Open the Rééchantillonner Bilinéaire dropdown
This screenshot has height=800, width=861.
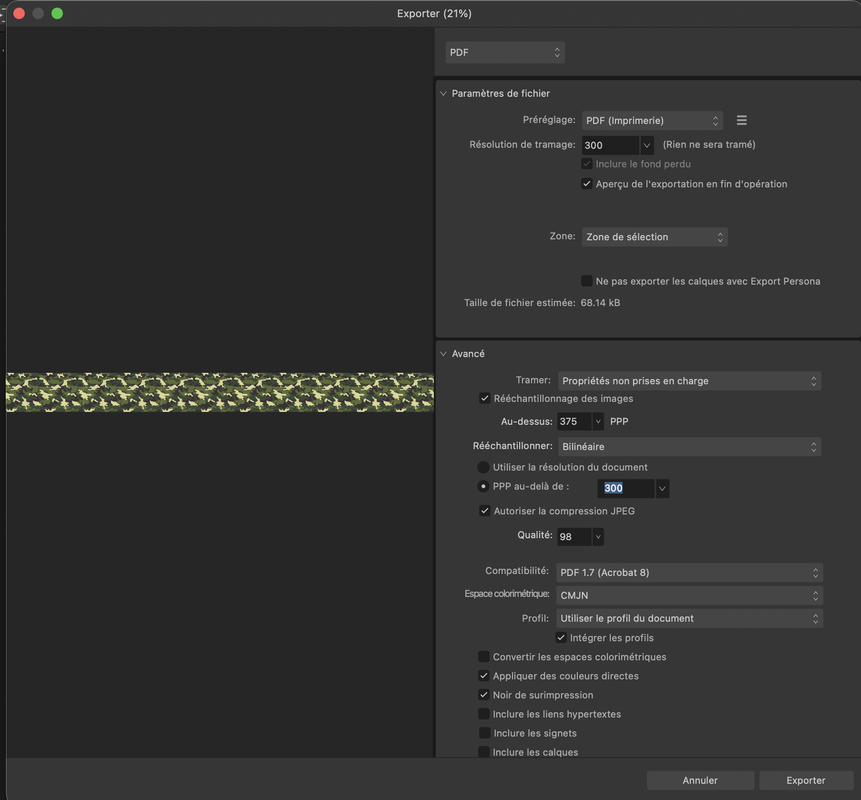pyautogui.click(x=689, y=446)
